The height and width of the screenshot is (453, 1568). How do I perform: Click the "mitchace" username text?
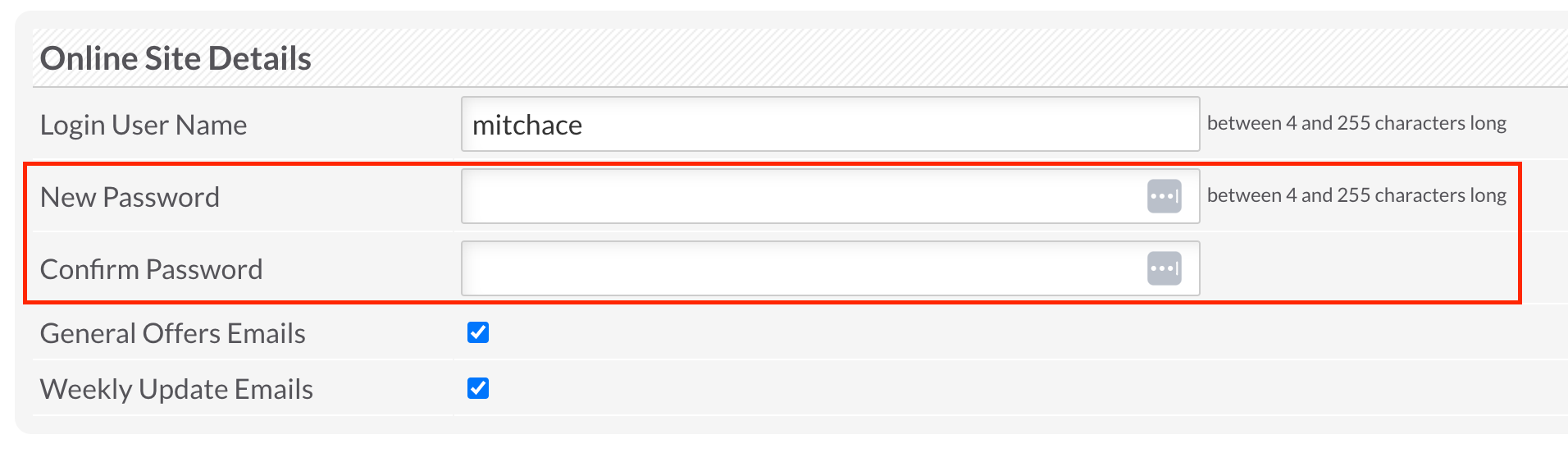point(527,126)
